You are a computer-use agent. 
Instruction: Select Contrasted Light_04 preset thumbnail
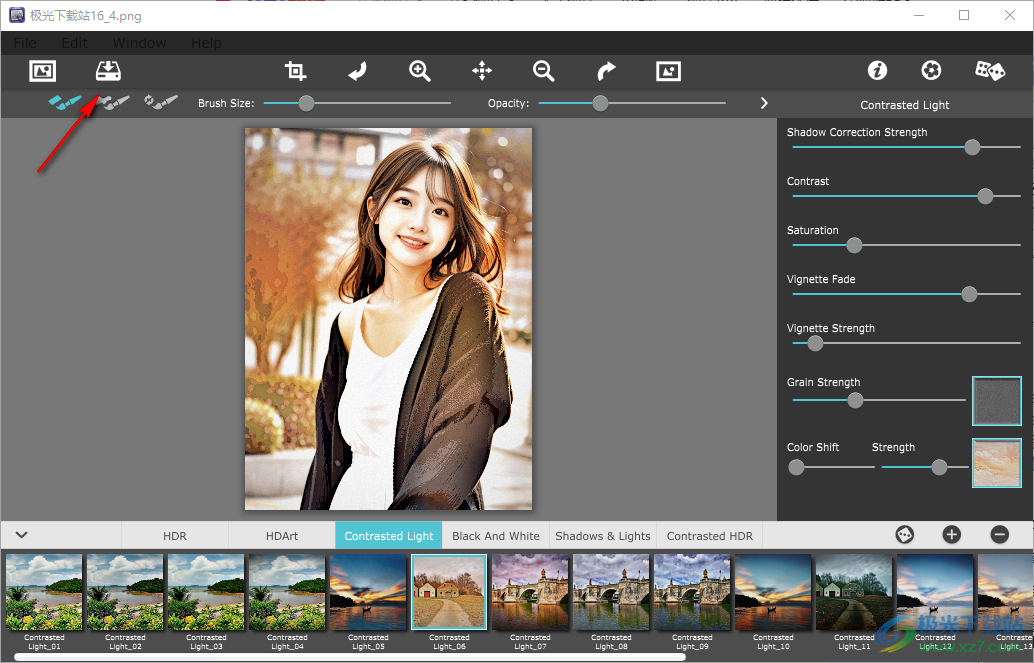tap(287, 592)
